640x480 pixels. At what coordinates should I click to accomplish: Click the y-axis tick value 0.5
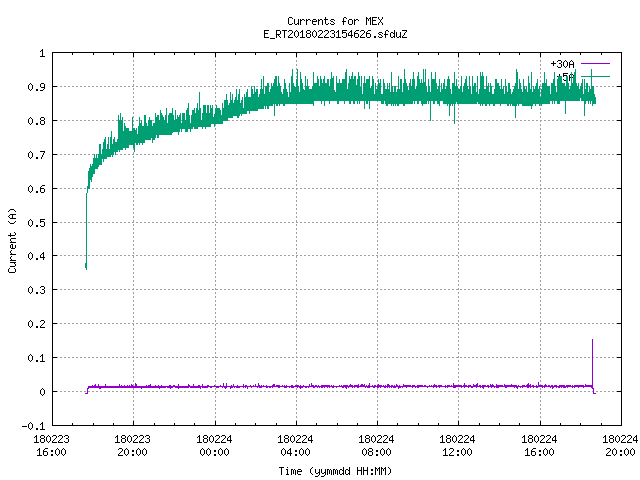point(36,222)
